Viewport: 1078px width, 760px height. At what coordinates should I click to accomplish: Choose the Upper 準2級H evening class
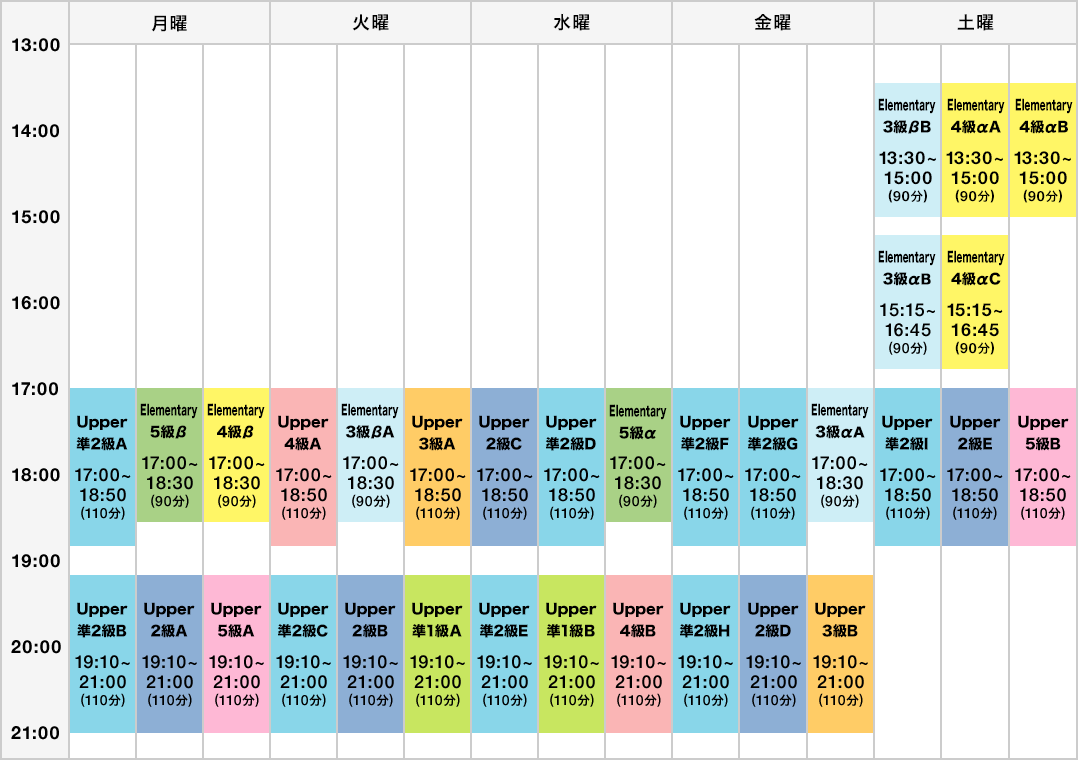[705, 654]
